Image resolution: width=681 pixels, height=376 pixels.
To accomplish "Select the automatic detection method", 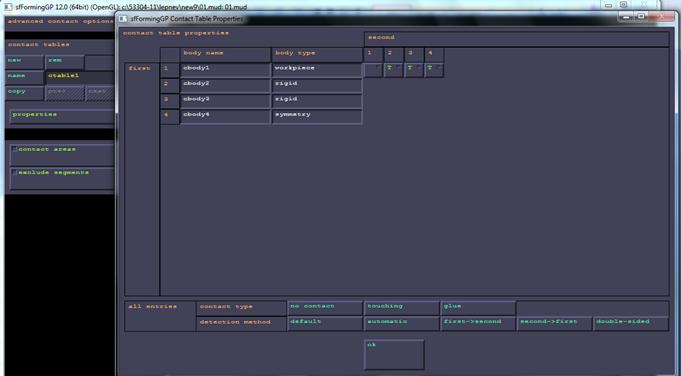I will [x=401, y=323].
